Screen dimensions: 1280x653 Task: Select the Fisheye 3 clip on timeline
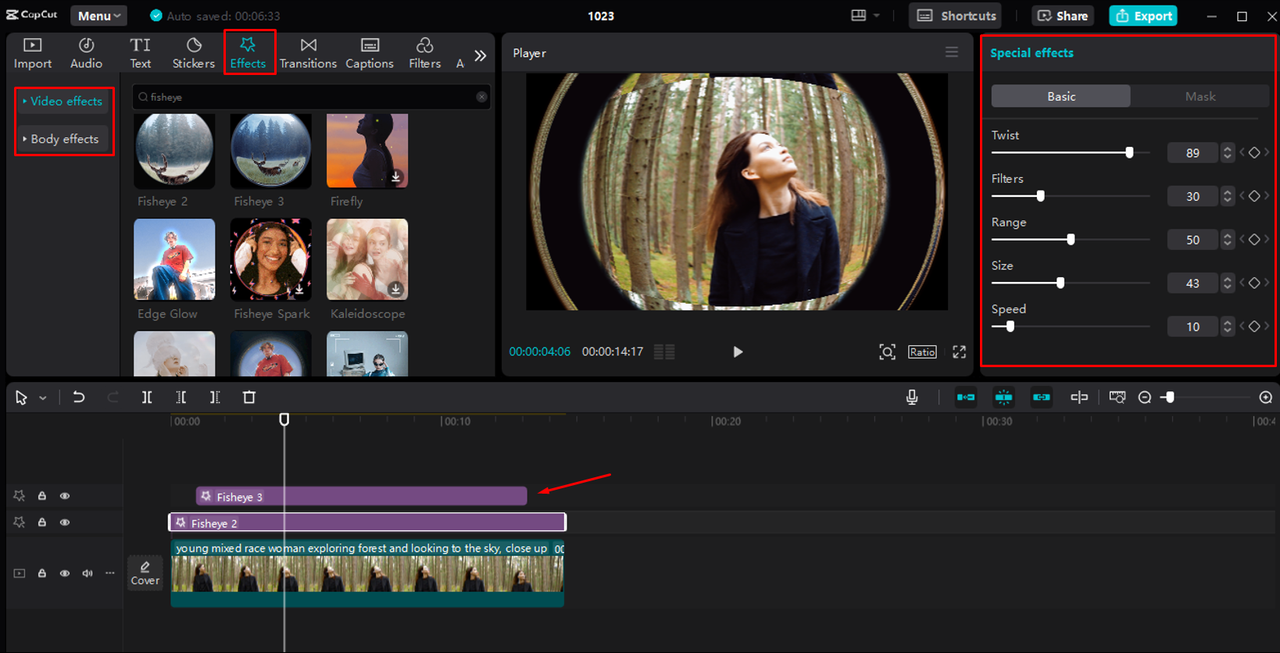point(361,496)
